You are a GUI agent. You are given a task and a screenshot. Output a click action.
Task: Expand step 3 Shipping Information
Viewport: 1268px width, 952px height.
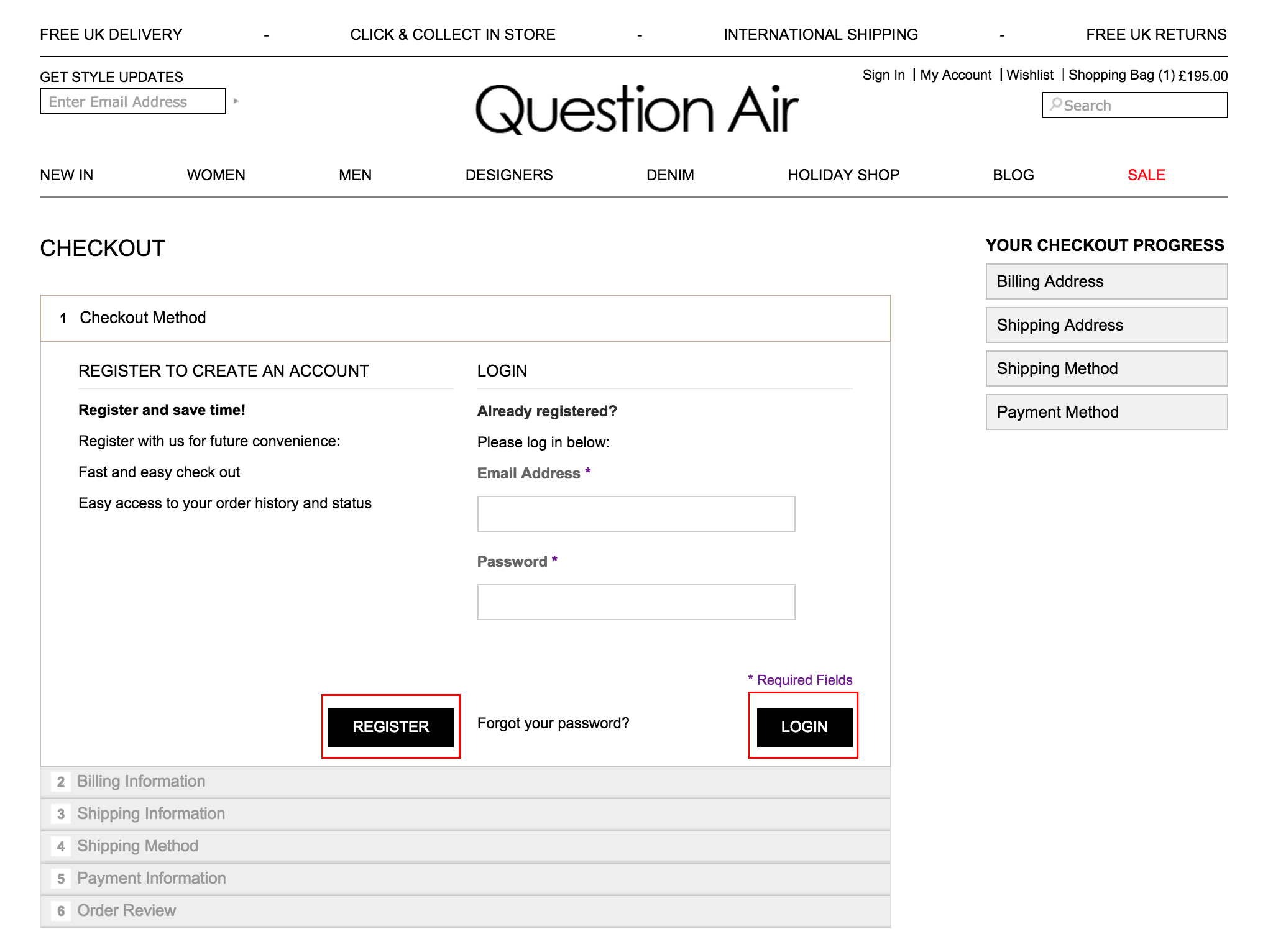466,814
